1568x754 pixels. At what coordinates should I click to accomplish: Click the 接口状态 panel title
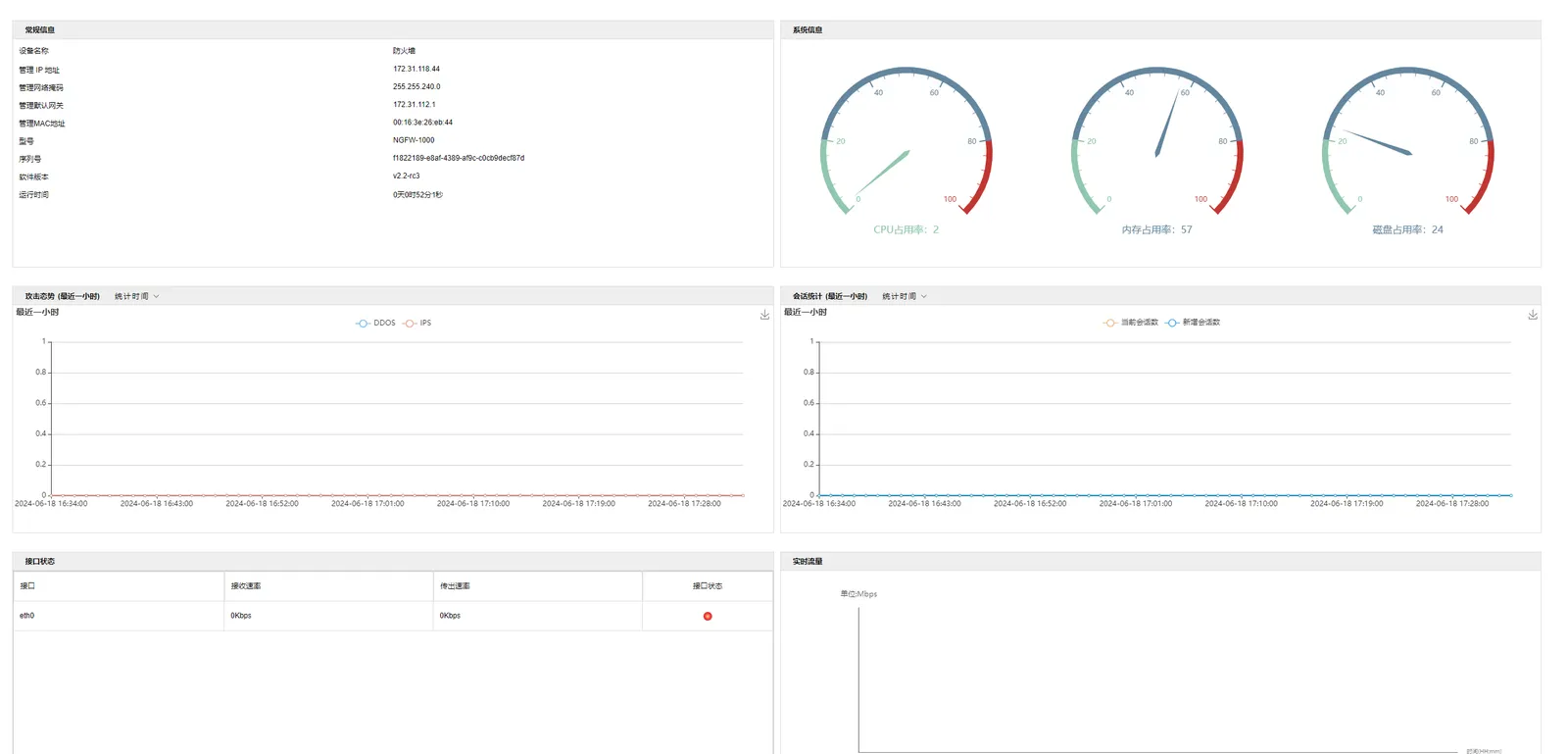pyautogui.click(x=40, y=562)
